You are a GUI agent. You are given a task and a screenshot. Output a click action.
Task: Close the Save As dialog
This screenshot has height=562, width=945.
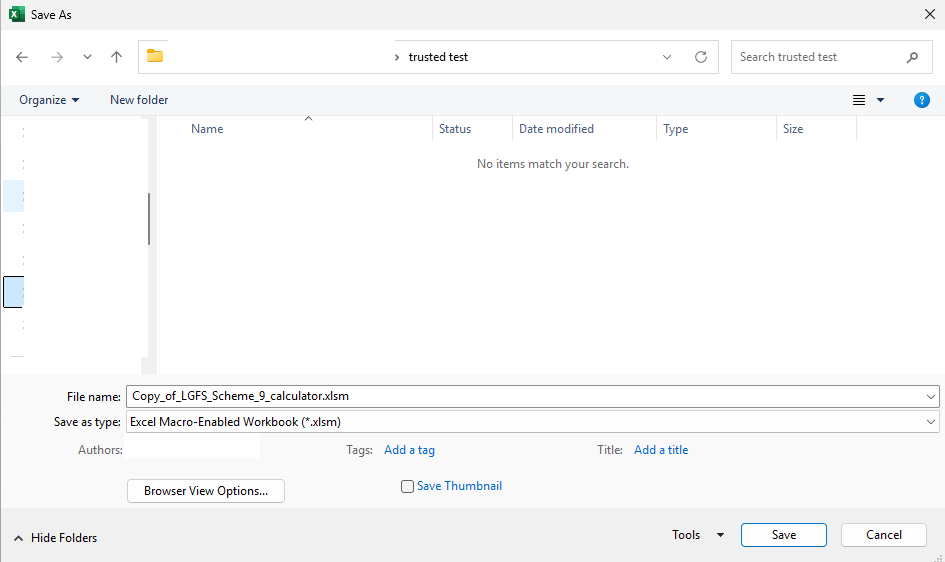[929, 14]
